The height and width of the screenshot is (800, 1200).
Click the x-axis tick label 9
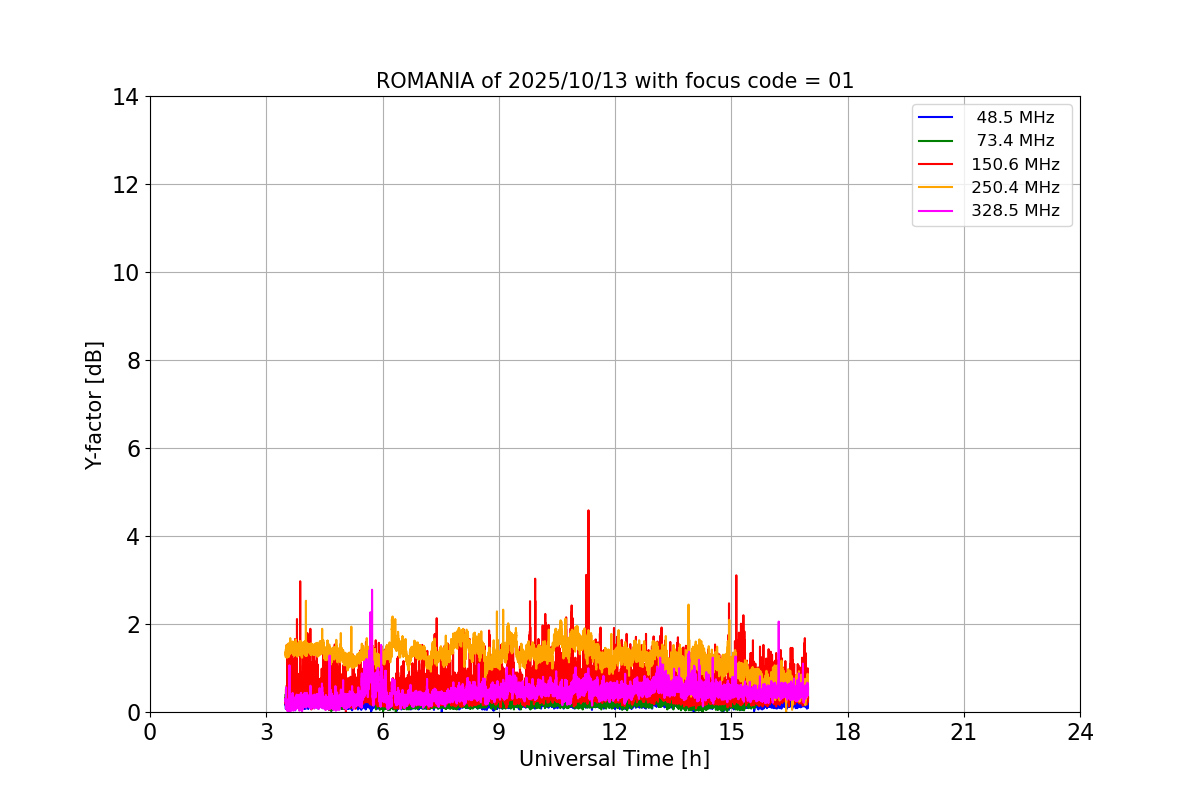499,732
